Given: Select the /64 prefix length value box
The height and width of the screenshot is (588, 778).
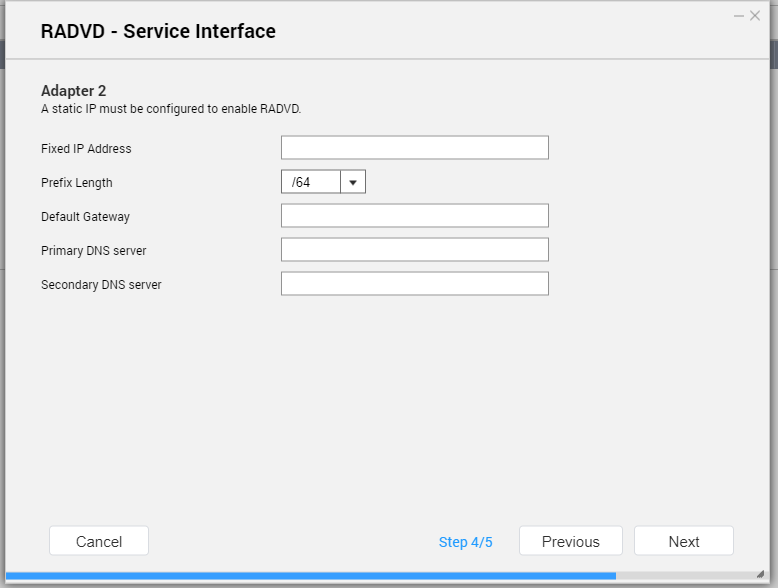Looking at the screenshot, I should pyautogui.click(x=311, y=182).
